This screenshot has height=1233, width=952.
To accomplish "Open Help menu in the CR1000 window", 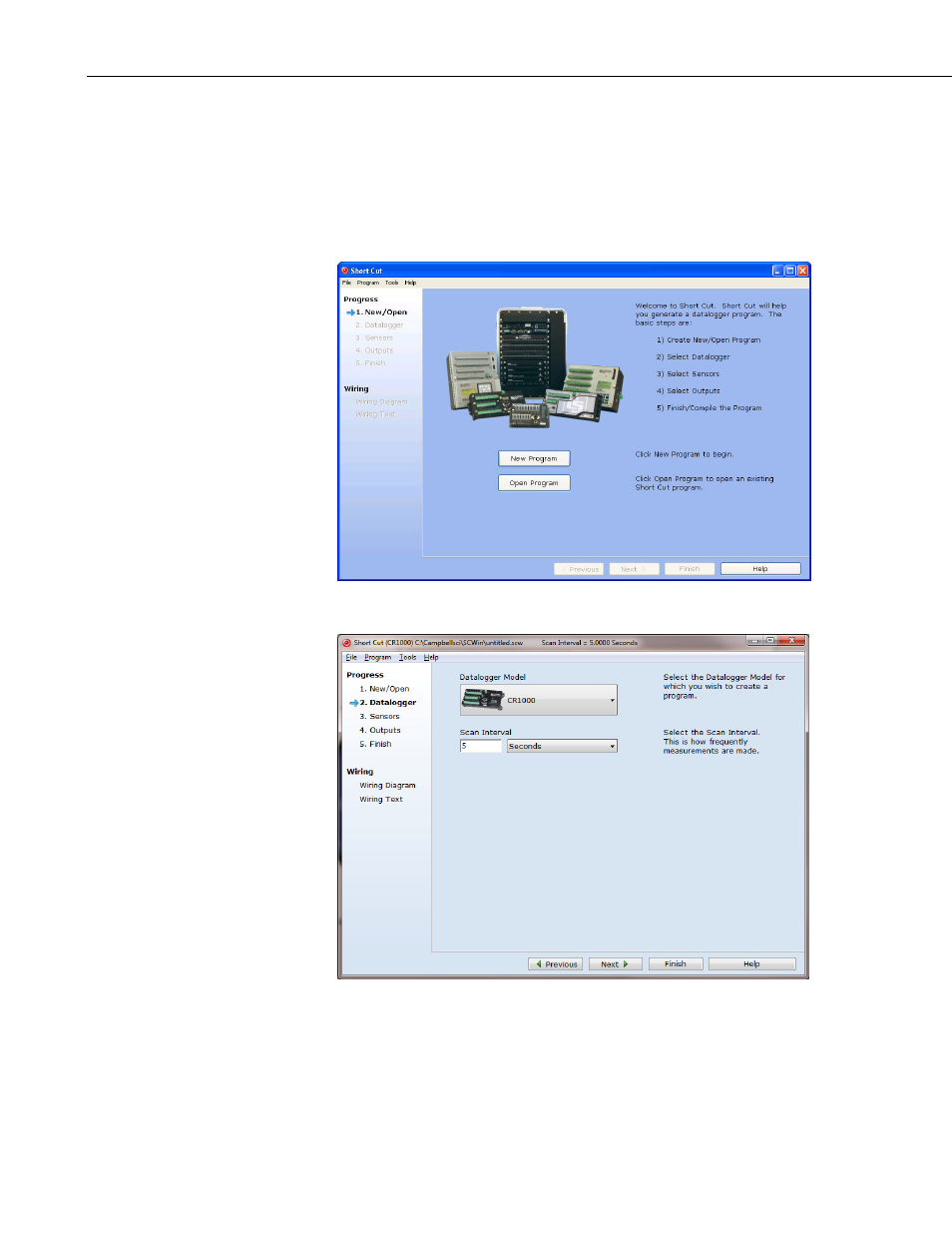I will (431, 657).
